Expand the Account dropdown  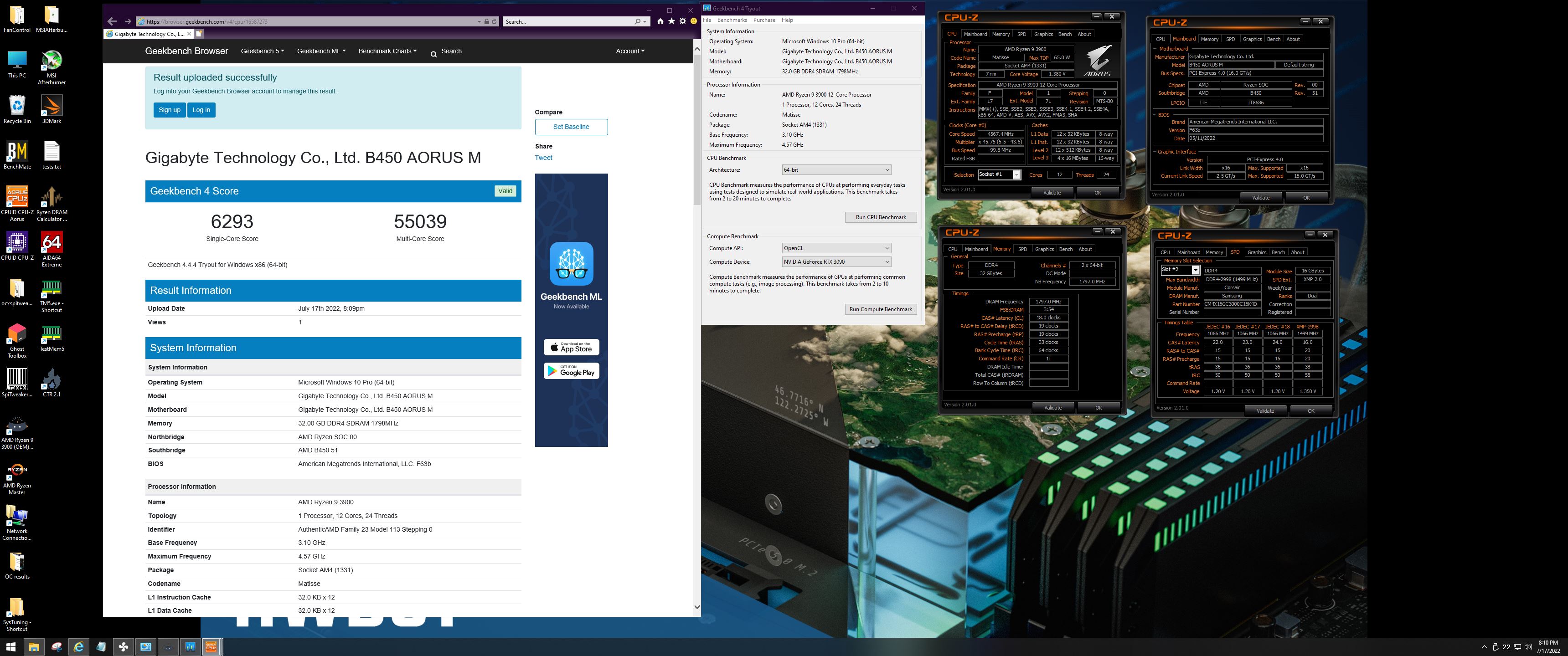click(630, 51)
